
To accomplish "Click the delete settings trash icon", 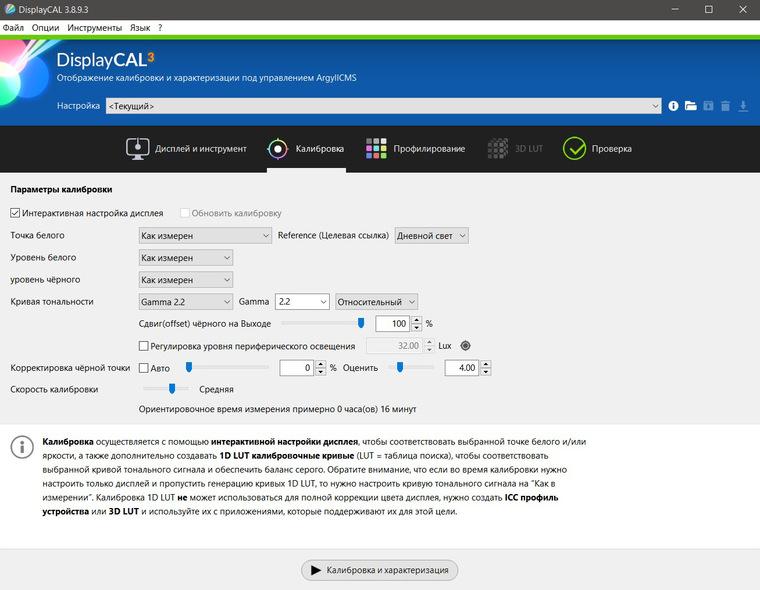I will click(x=726, y=106).
